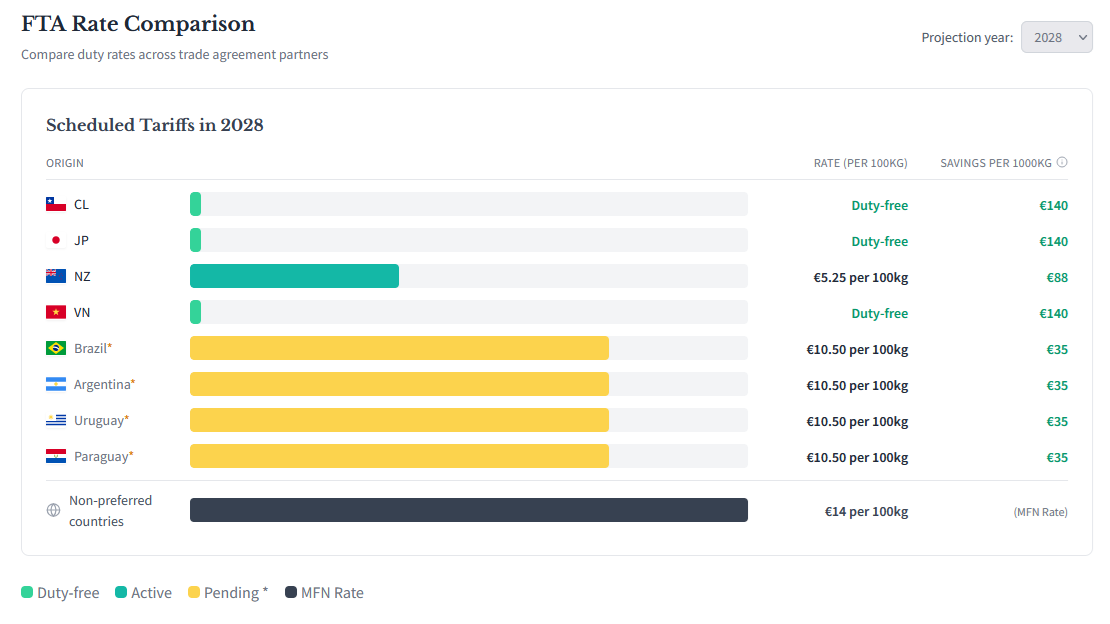Toggle the Pending legend filter
Viewport: 1110px width, 624px height.
[x=227, y=592]
